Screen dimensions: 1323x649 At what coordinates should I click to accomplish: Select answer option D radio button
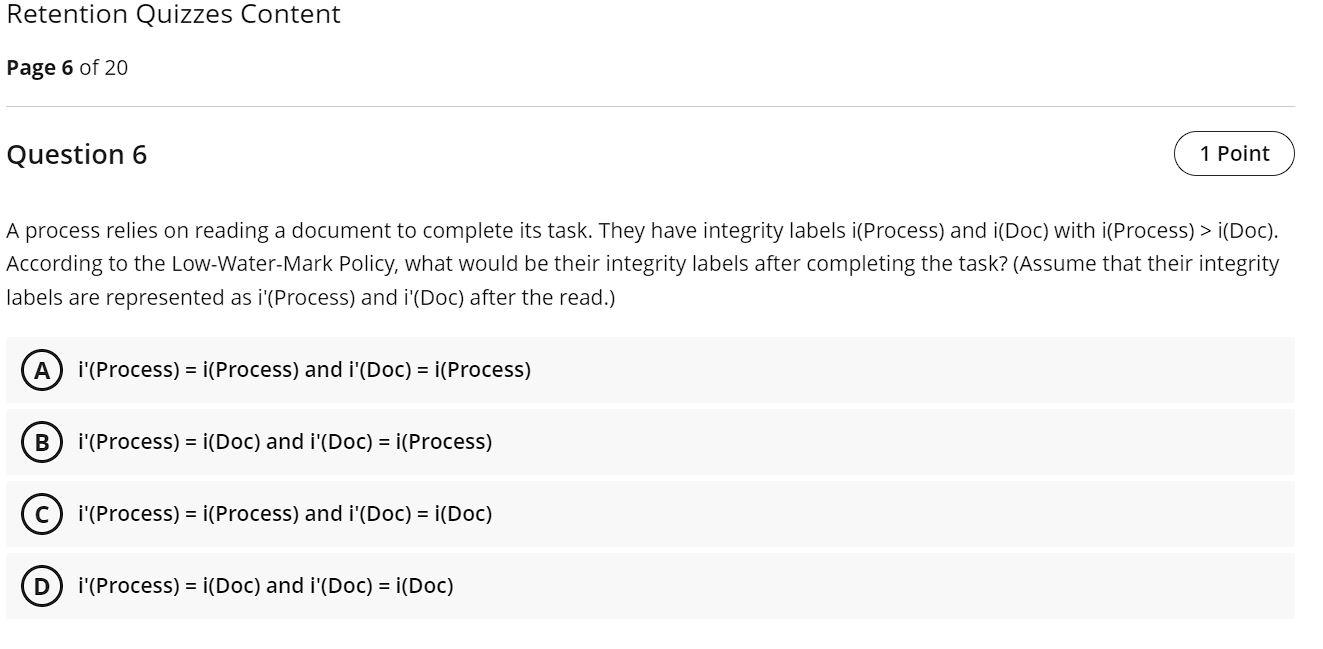[x=41, y=585]
